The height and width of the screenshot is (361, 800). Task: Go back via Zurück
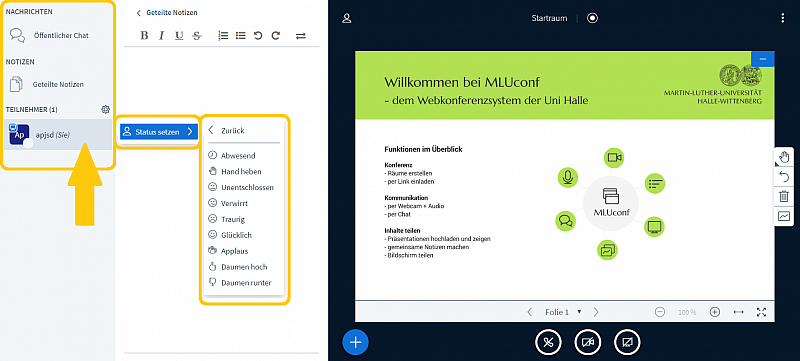pos(227,131)
